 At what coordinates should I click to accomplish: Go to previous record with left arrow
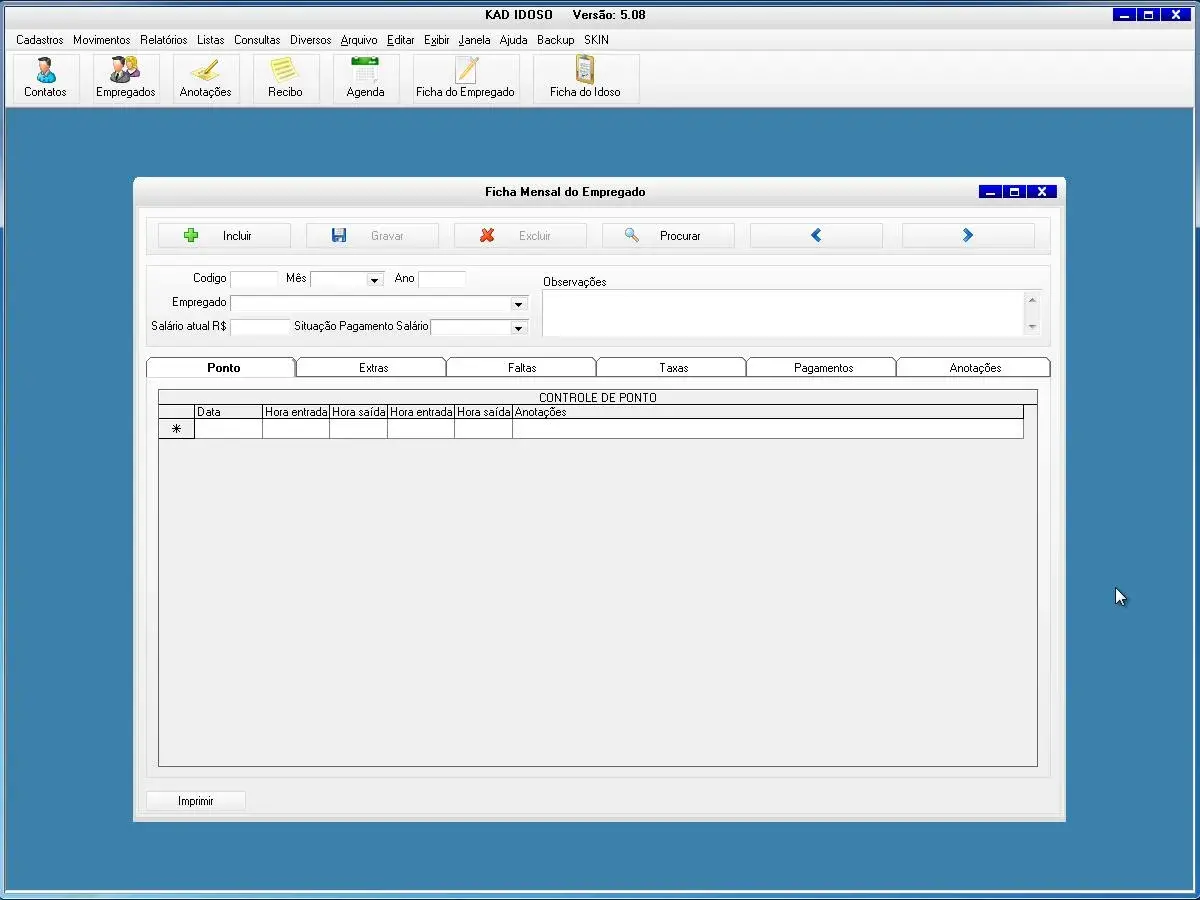click(x=816, y=236)
